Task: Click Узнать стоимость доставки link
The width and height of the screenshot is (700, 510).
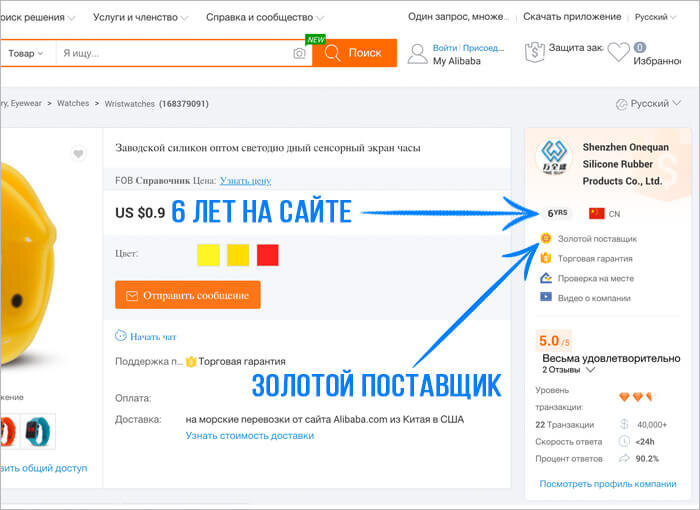Action: [250, 435]
